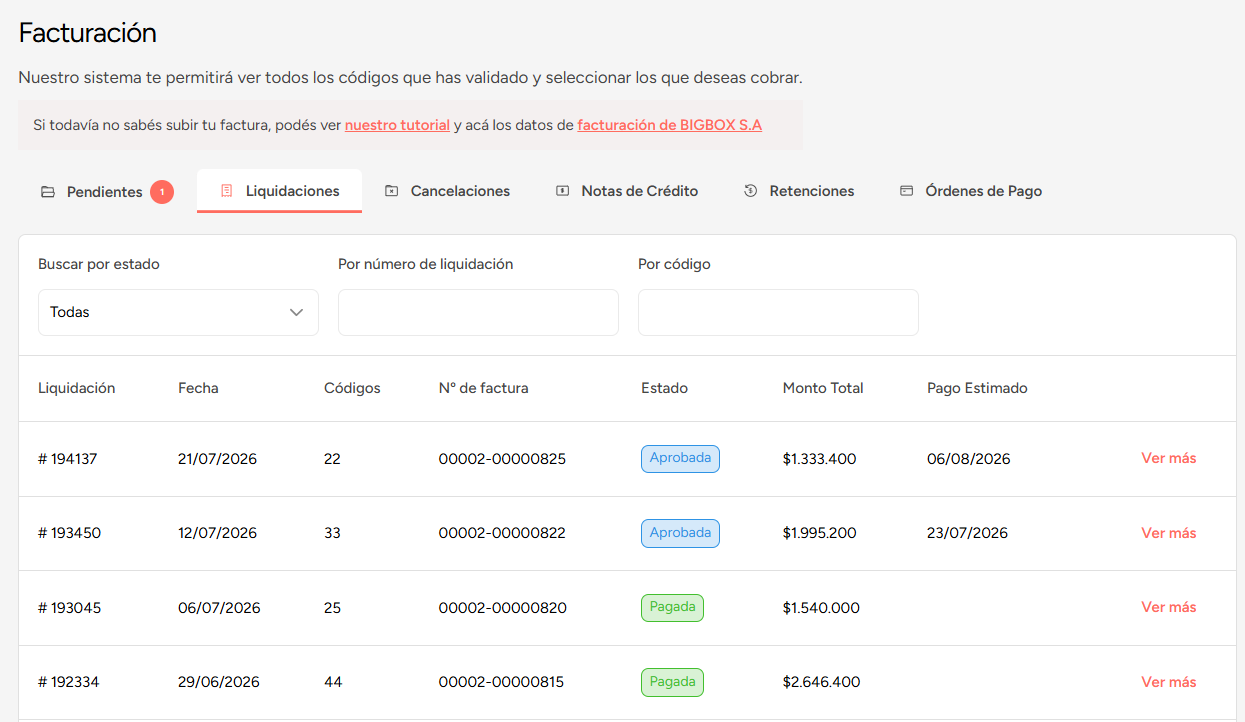This screenshot has height=722, width=1245.
Task: Click the Facturación page heading
Action: [88, 33]
